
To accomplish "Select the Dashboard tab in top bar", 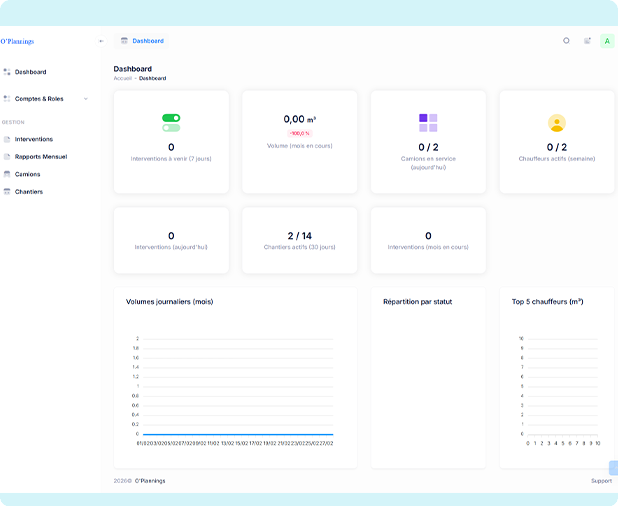I will (x=142, y=41).
